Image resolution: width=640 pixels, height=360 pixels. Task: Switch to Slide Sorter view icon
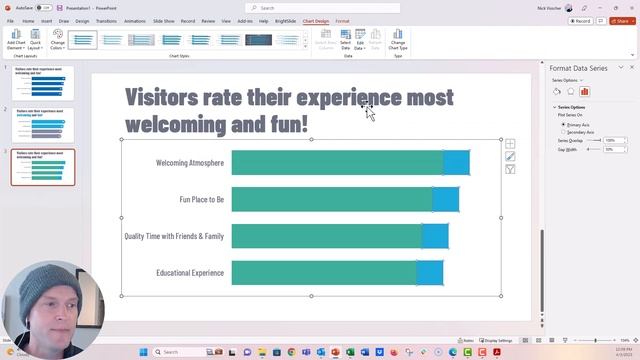click(539, 340)
